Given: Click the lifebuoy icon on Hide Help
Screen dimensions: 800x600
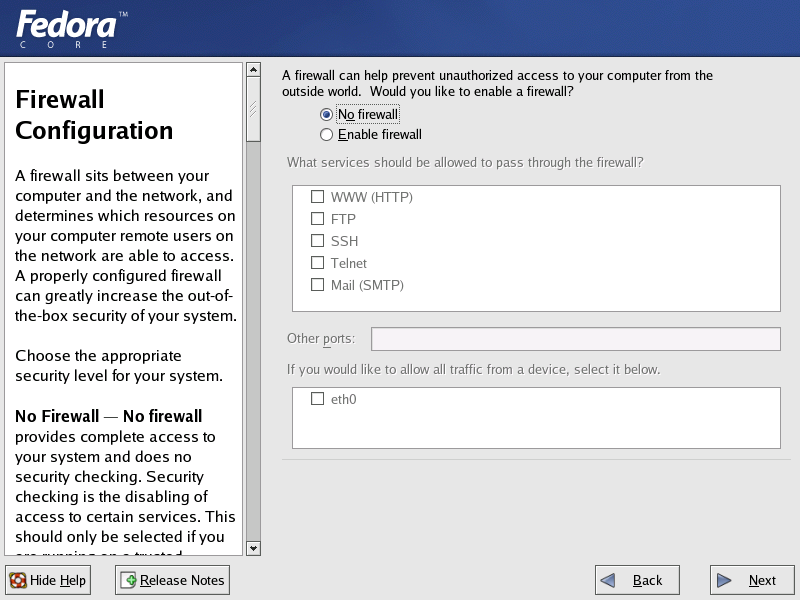Looking at the screenshot, I should 18,581.
